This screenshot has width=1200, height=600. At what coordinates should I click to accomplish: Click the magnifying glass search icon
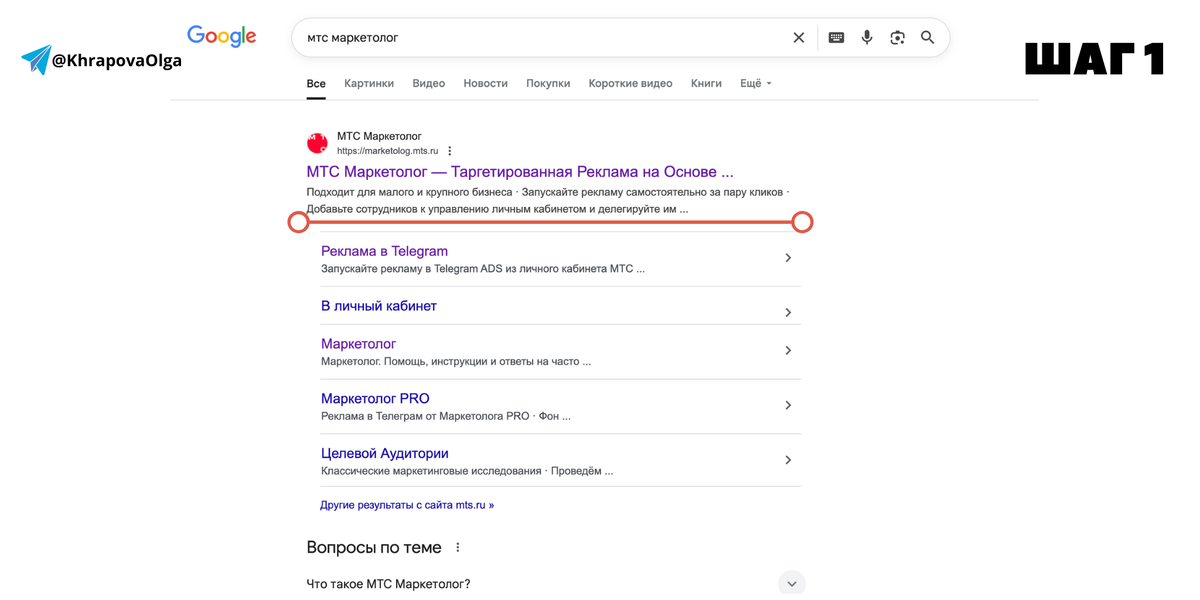pos(928,38)
